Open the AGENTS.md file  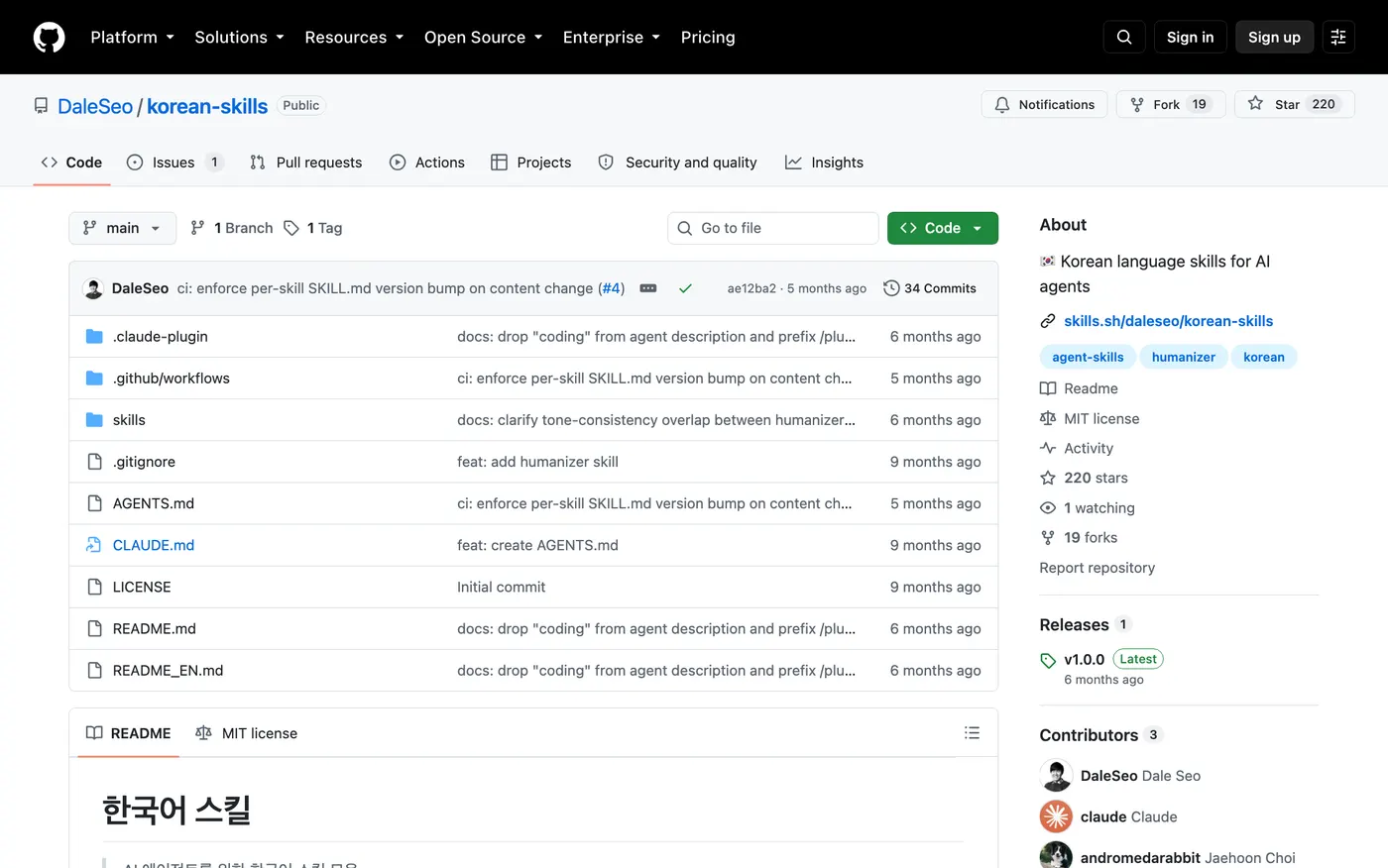tap(154, 503)
